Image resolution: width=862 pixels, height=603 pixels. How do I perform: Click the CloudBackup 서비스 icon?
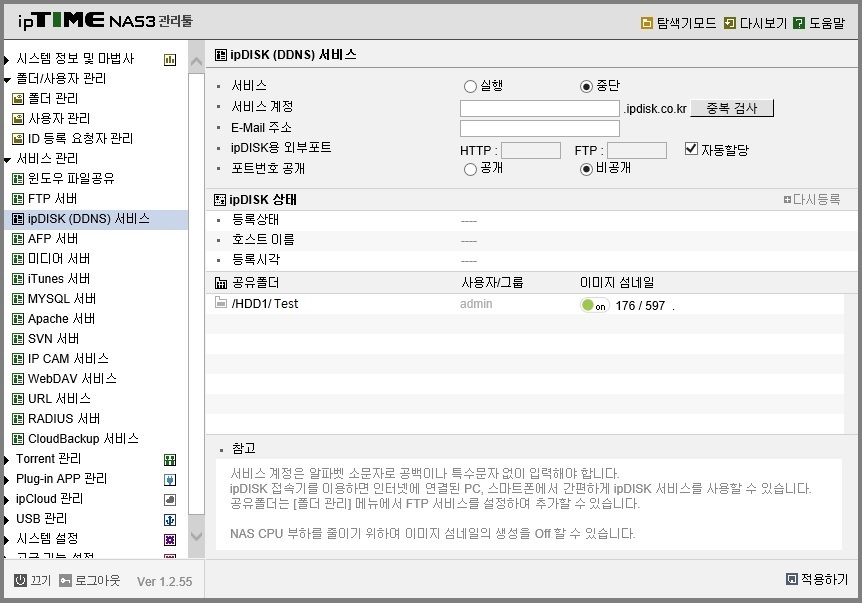18,439
